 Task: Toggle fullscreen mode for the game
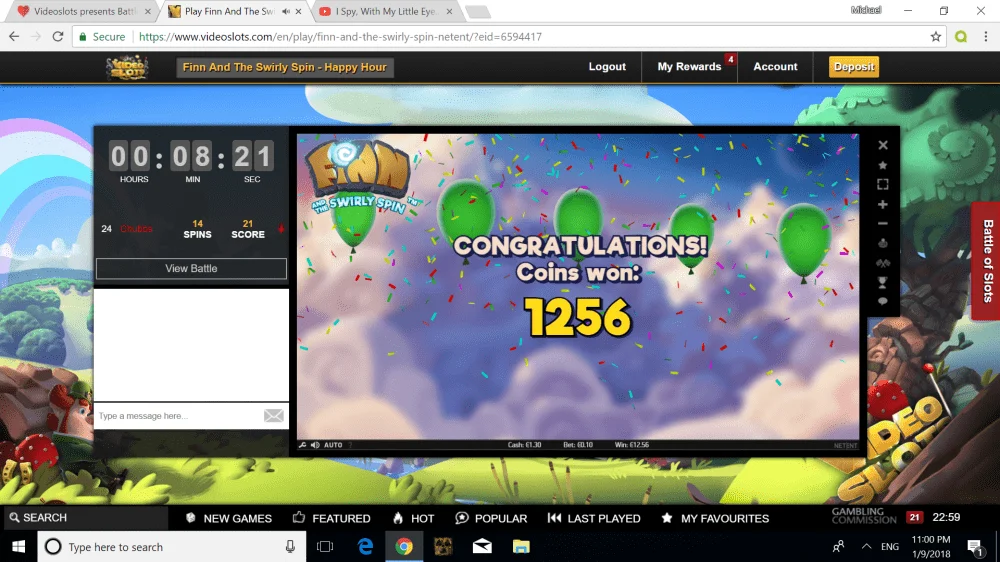(883, 184)
